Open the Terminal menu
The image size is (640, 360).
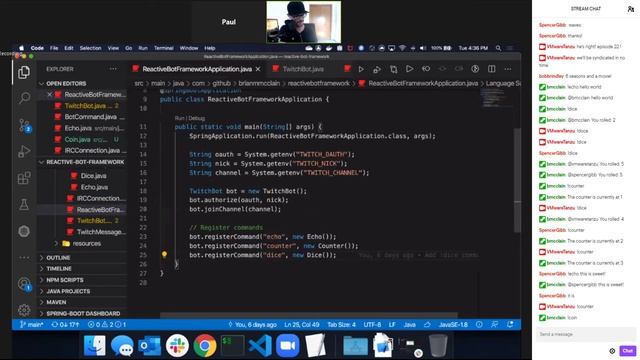[164, 48]
